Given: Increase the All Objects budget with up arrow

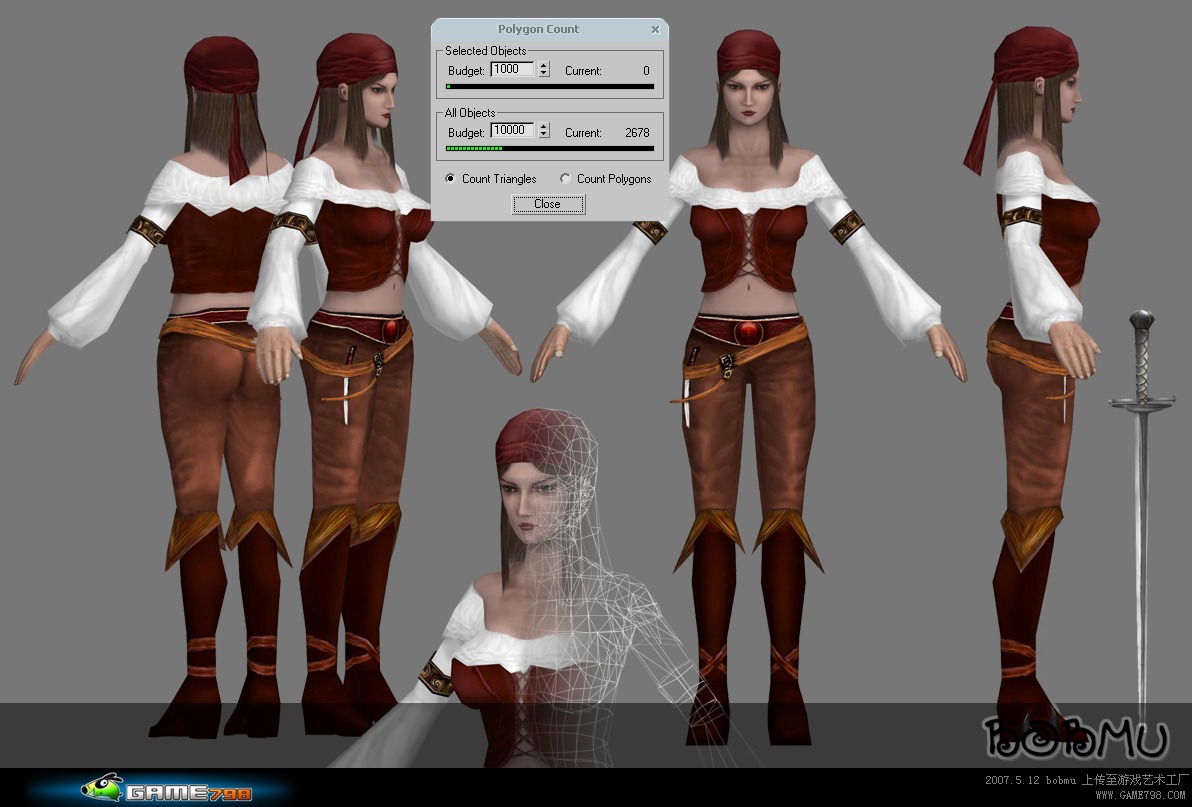Looking at the screenshot, I should point(544,126).
